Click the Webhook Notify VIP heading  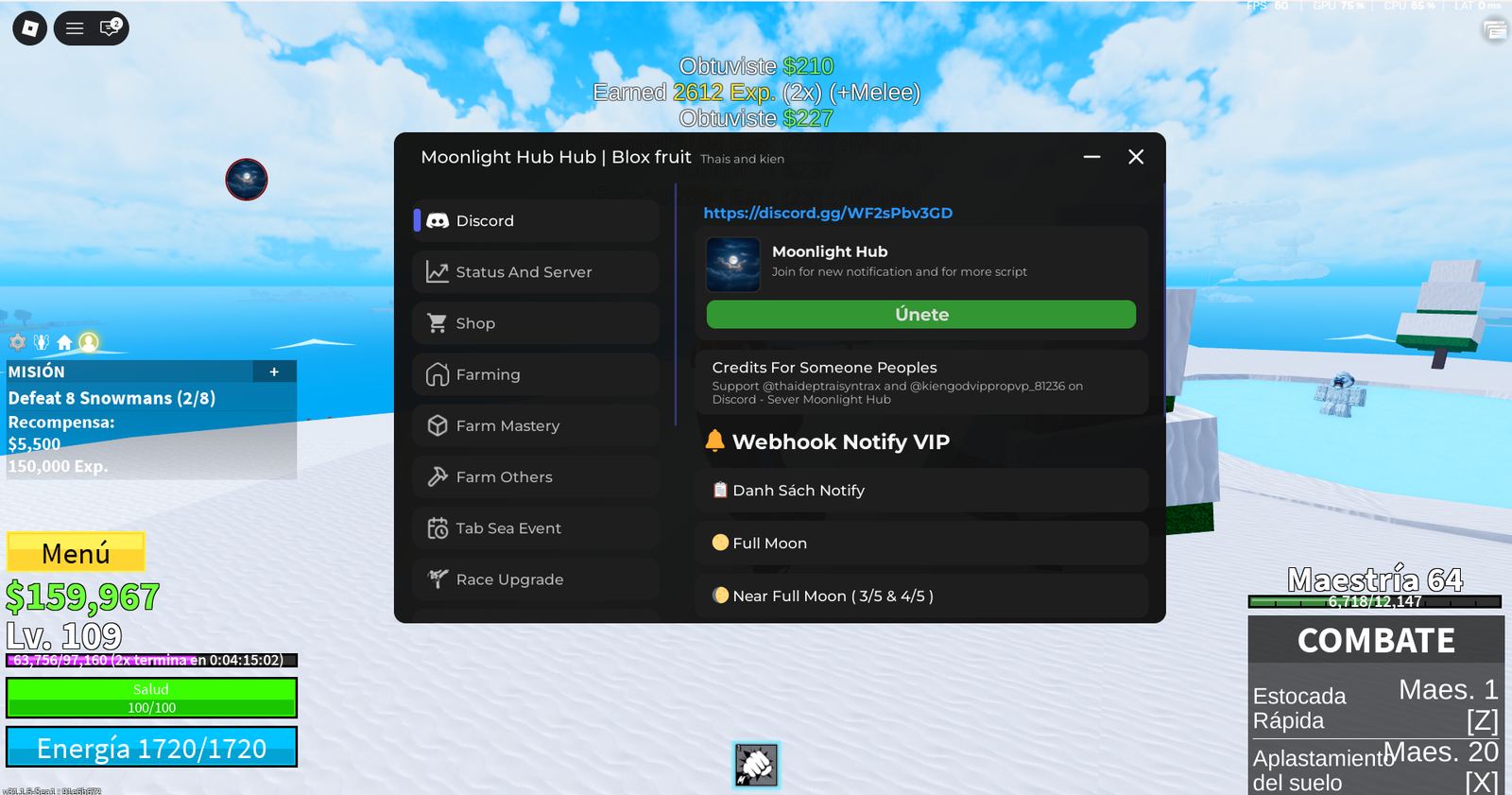click(x=841, y=441)
